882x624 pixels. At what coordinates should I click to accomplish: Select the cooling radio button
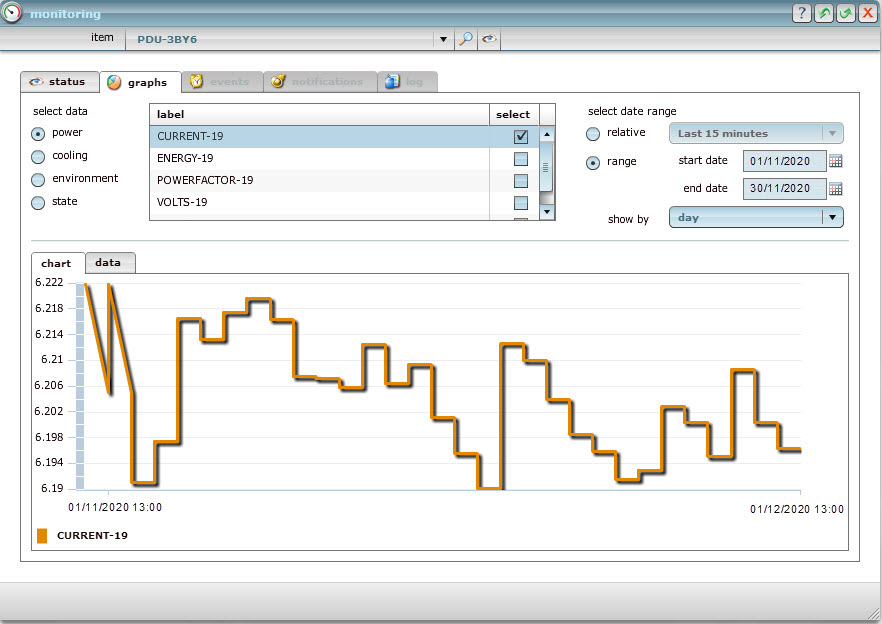[38, 156]
